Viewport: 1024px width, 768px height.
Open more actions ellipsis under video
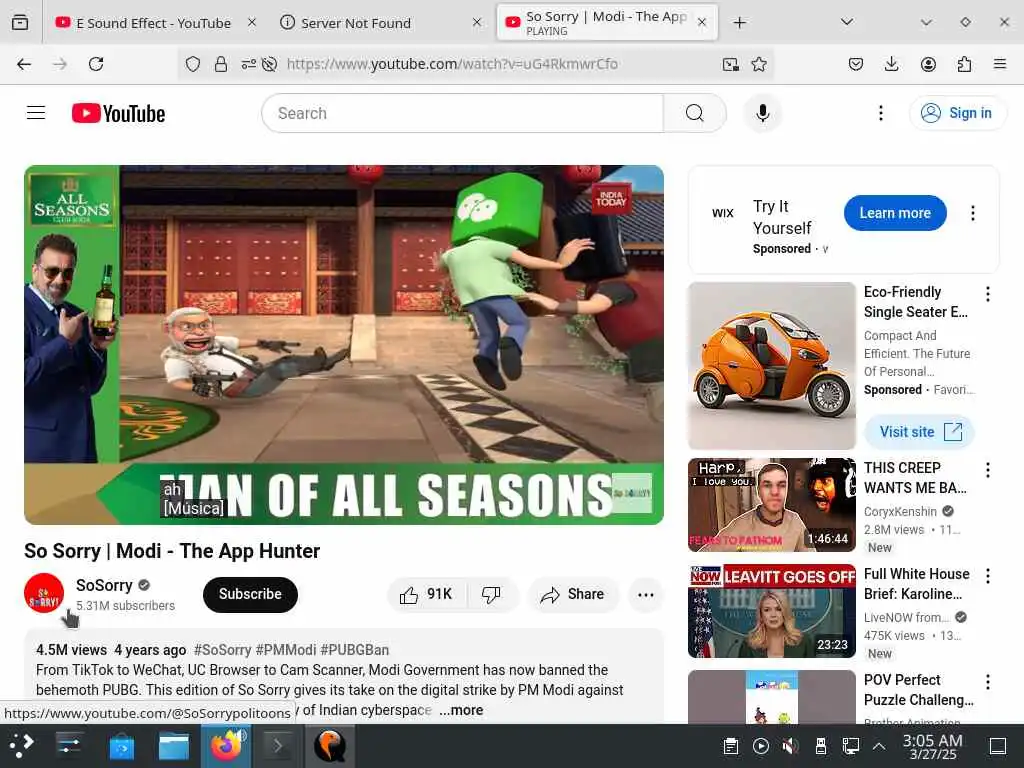coord(646,594)
